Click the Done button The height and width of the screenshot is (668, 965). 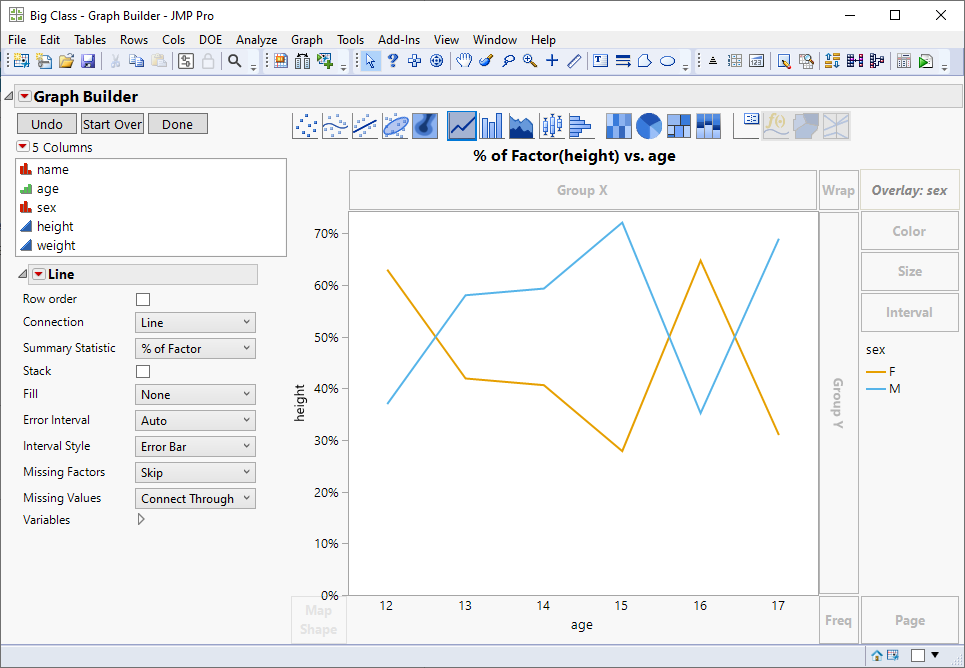(x=178, y=124)
